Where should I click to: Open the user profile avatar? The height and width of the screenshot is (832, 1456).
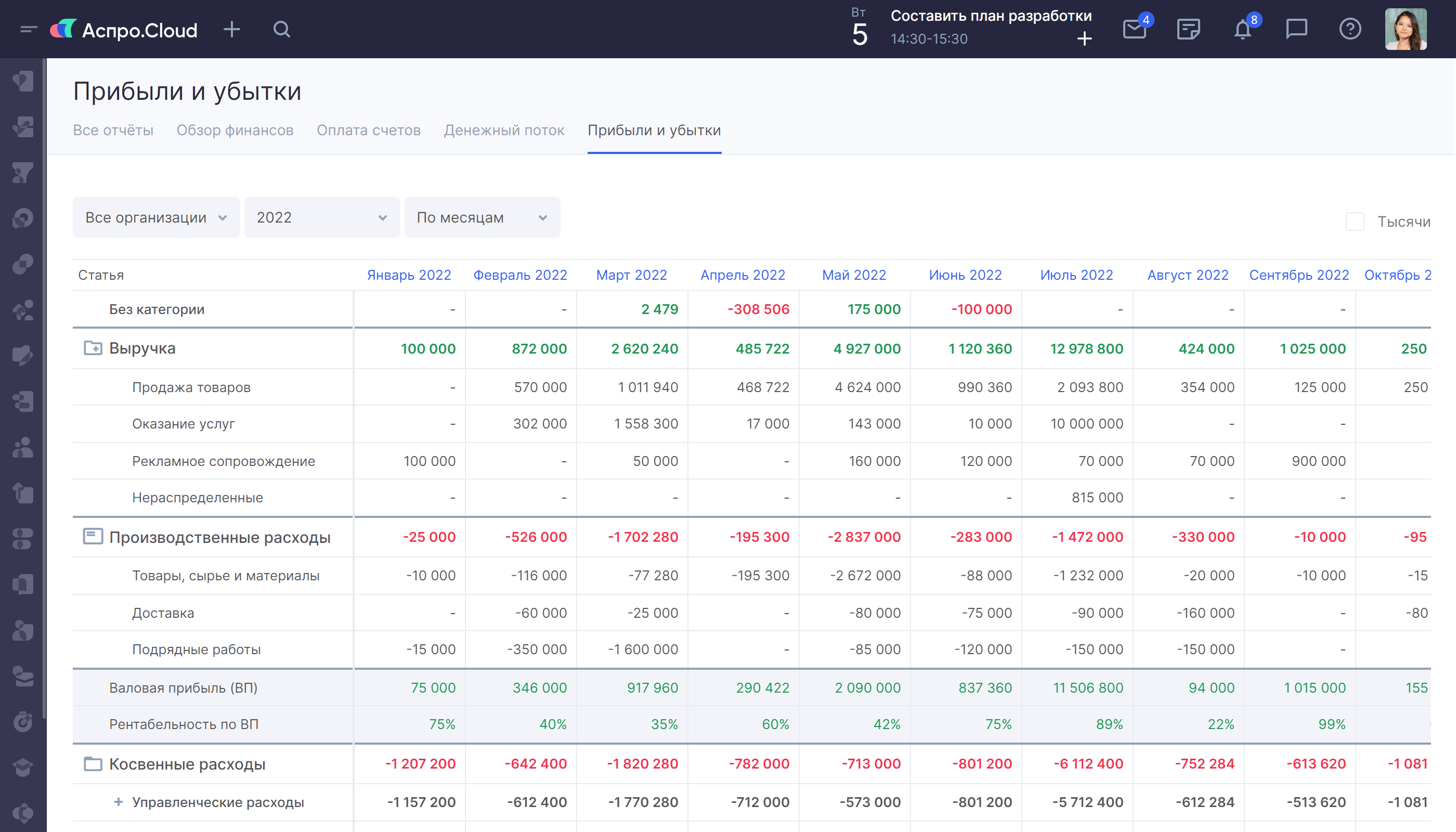coord(1406,29)
